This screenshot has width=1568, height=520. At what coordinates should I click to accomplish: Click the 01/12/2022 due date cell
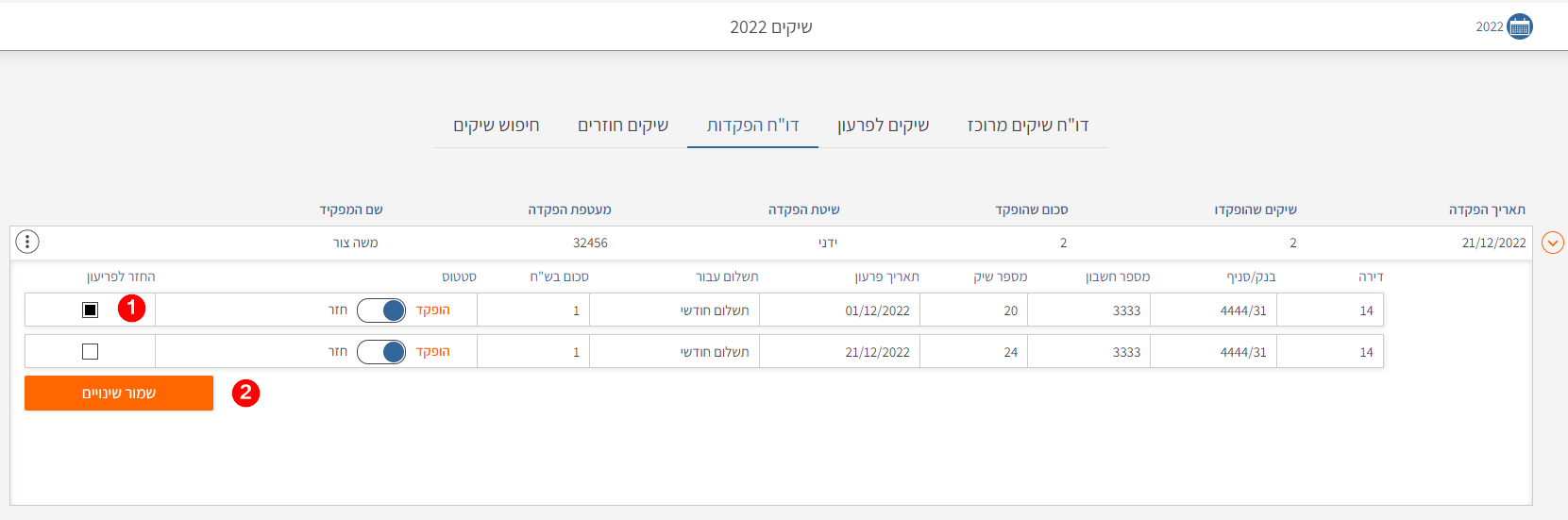pyautogui.click(x=877, y=310)
